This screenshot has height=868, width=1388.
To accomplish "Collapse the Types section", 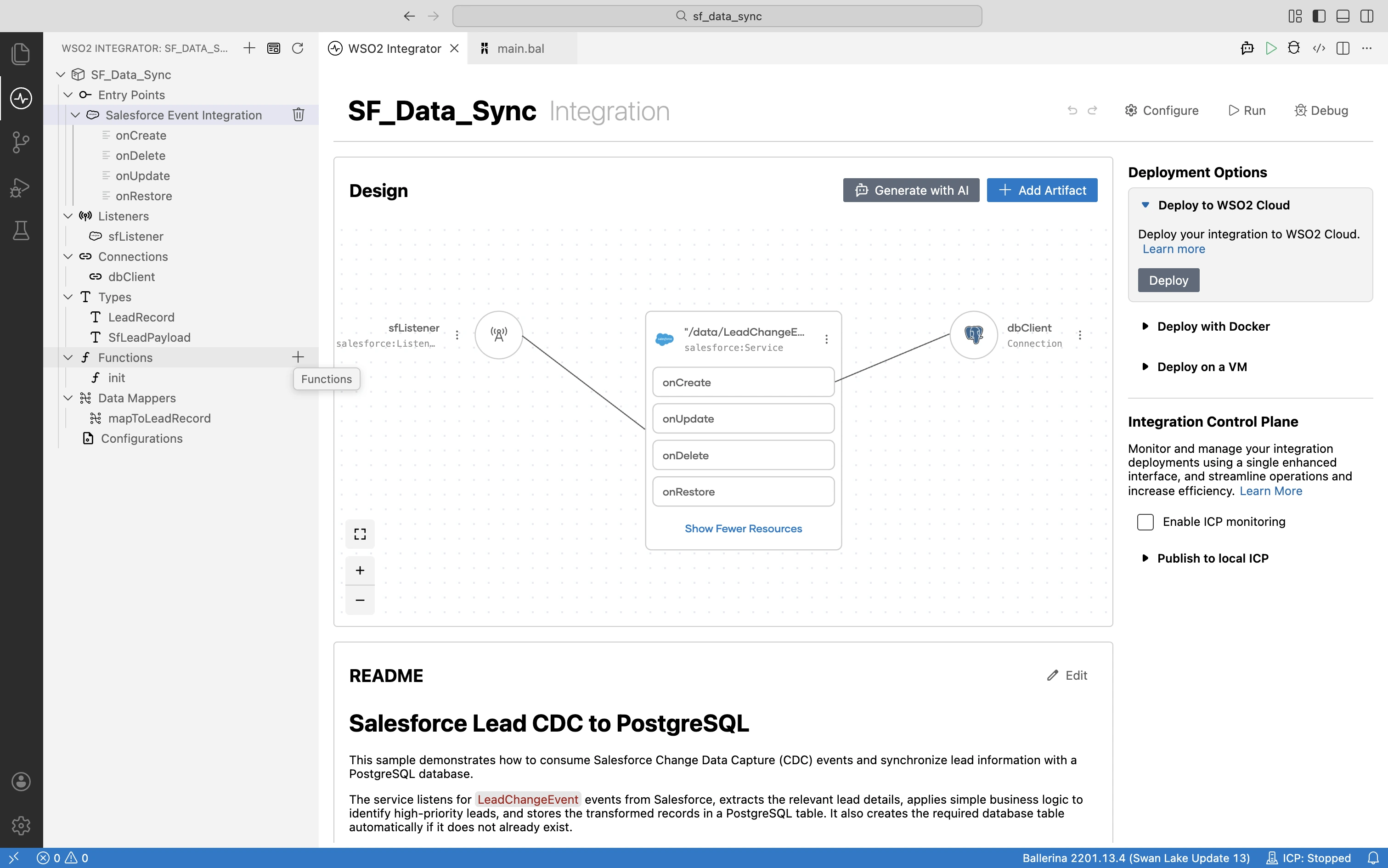I will pos(68,297).
